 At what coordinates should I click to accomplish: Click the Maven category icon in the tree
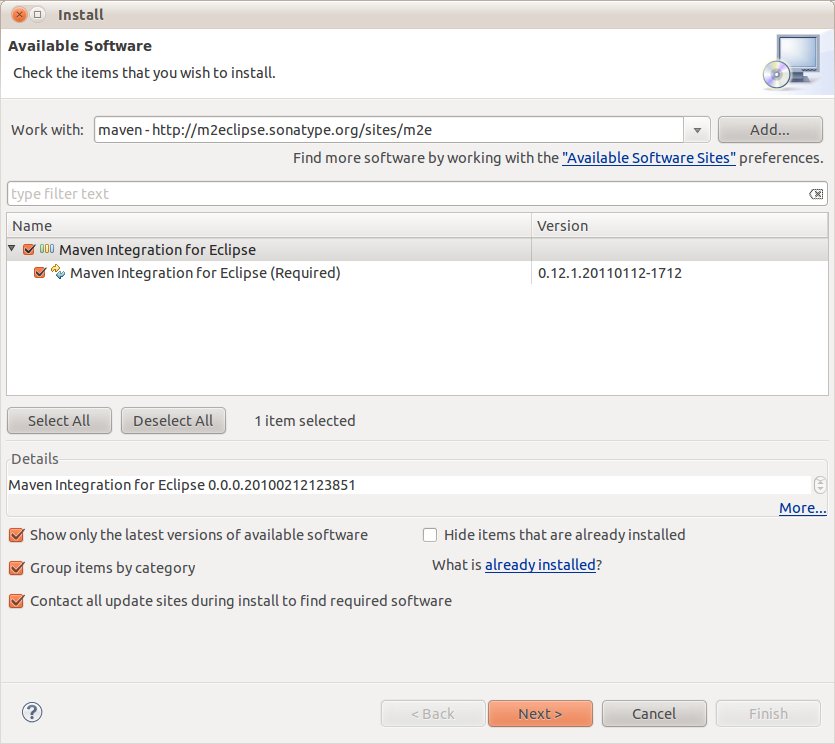(x=47, y=249)
